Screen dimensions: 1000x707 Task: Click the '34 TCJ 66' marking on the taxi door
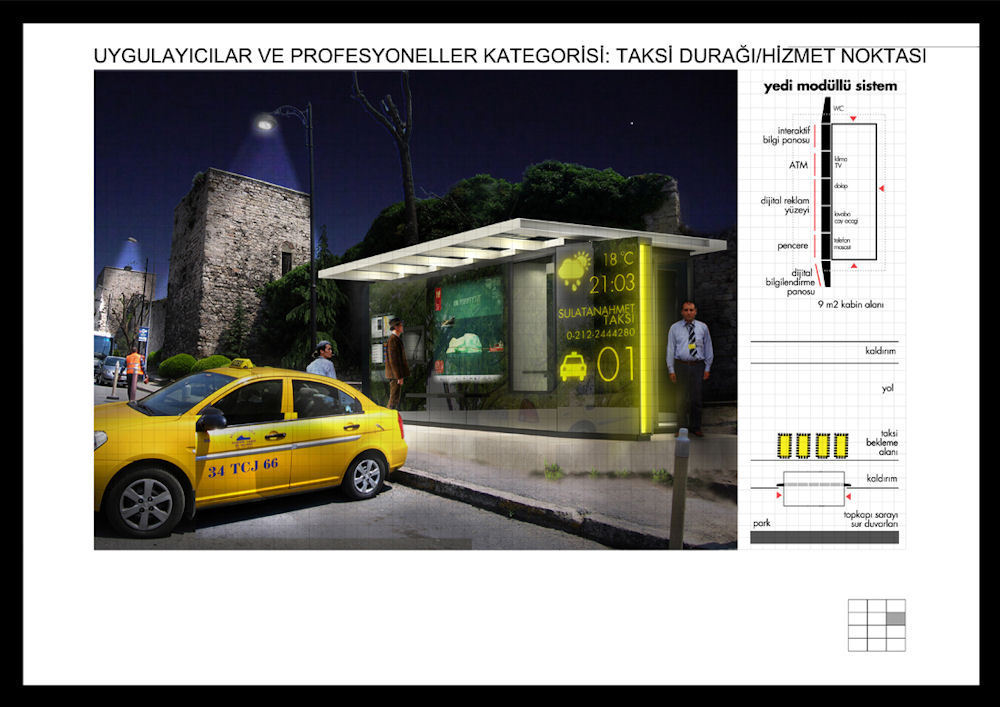(243, 467)
